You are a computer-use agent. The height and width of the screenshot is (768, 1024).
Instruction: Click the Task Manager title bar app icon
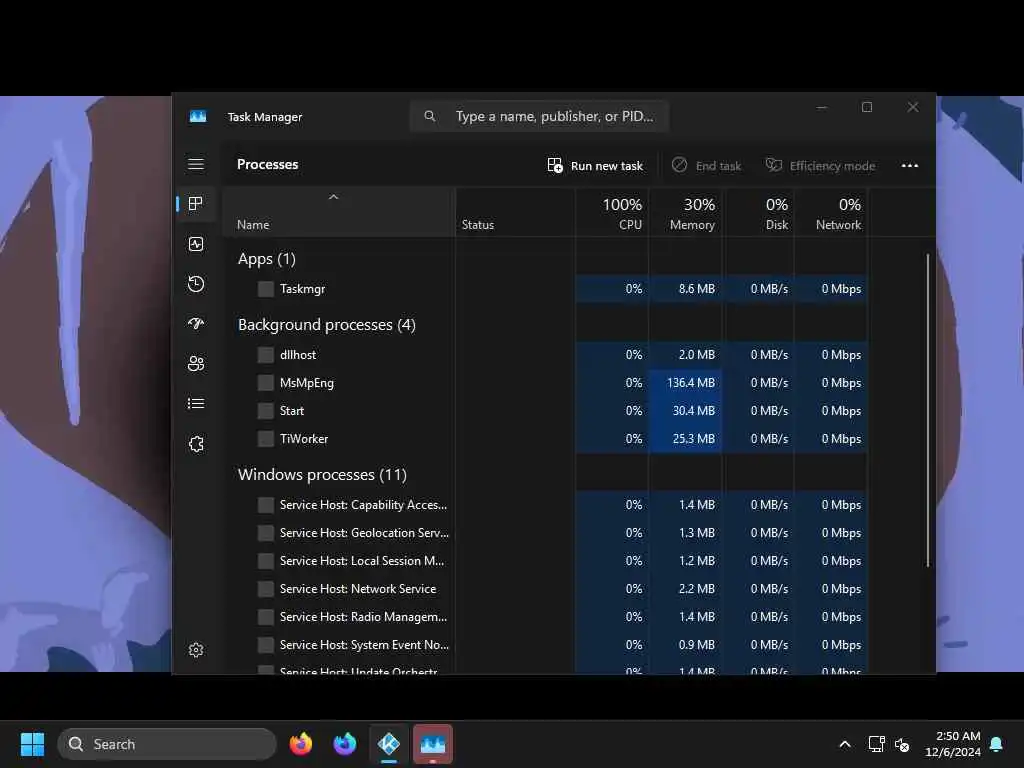(198, 116)
